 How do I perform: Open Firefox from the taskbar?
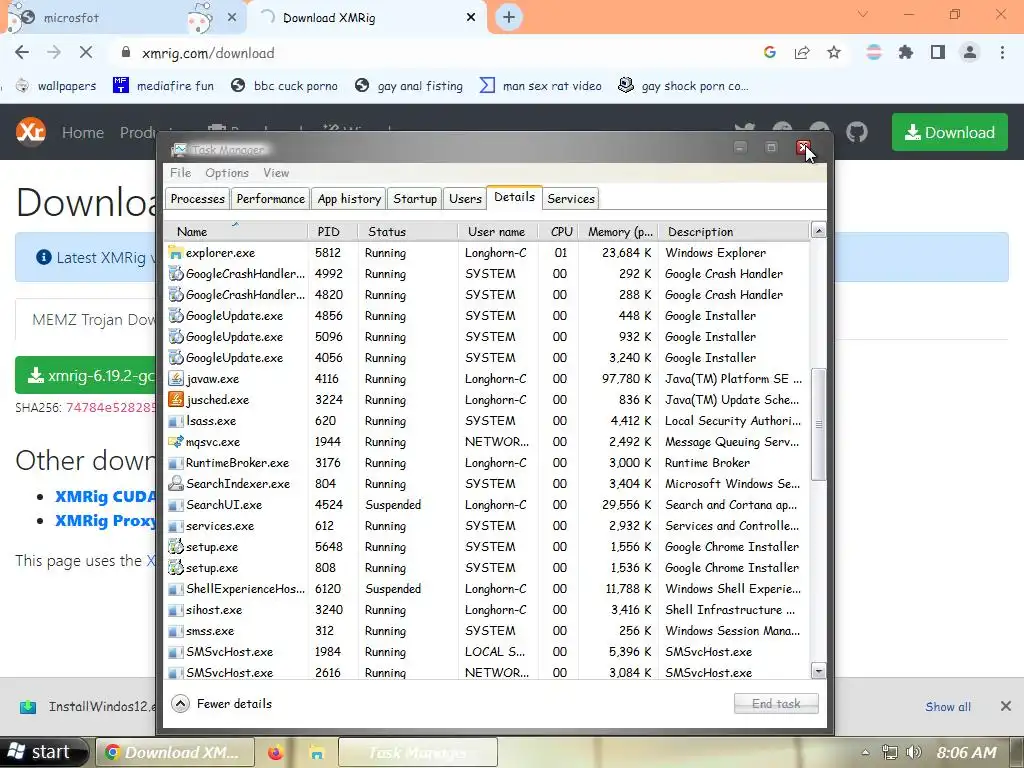[x=276, y=753]
